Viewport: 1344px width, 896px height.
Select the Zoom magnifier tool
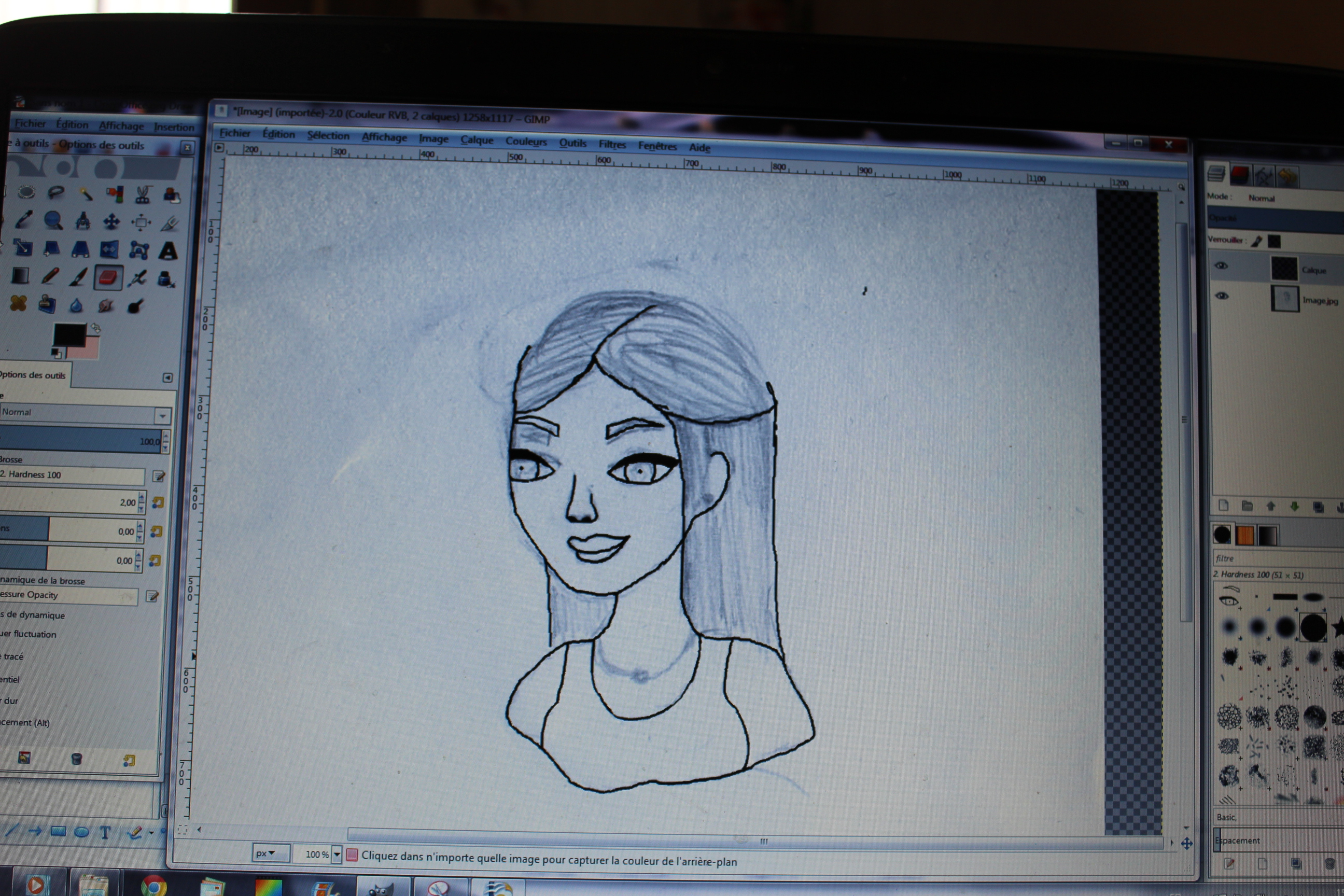pyautogui.click(x=53, y=220)
